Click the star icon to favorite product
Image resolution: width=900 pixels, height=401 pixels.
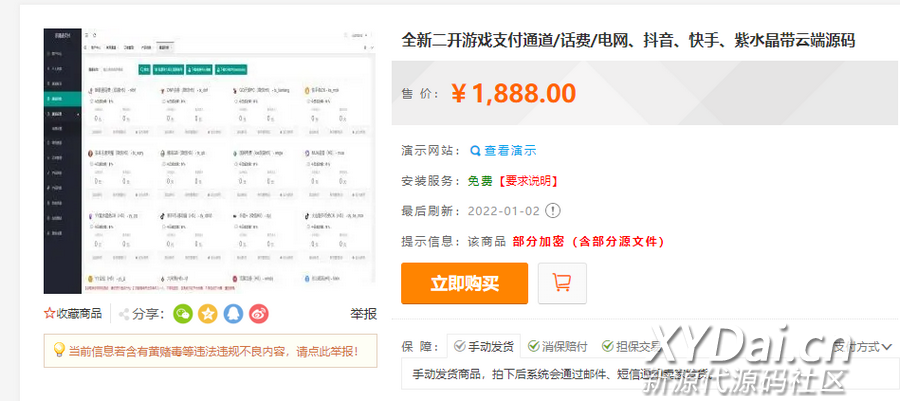point(49,314)
